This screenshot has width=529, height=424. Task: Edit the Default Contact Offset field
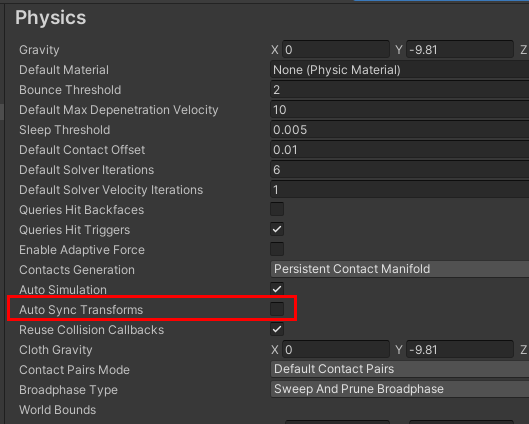(400, 150)
